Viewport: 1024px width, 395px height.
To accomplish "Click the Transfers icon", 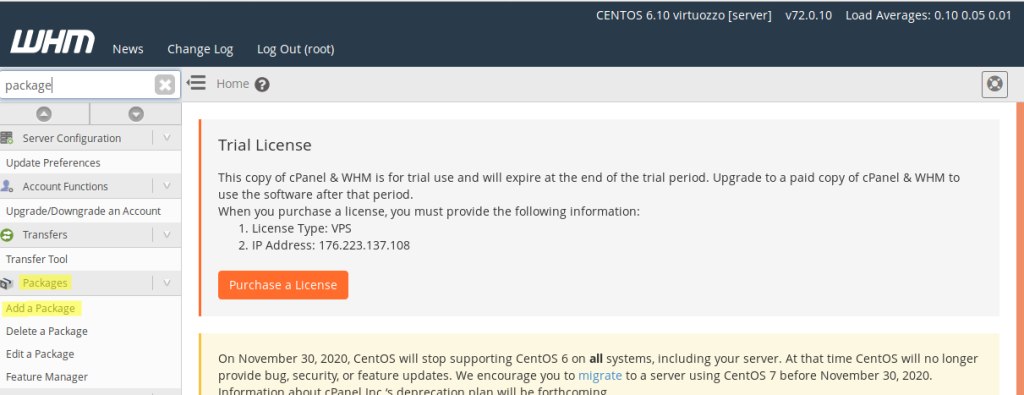I will coord(7,234).
